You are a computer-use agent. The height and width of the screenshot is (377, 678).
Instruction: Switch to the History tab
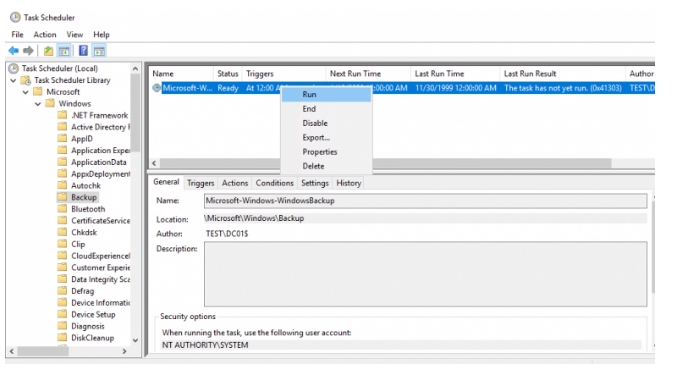pyautogui.click(x=349, y=183)
